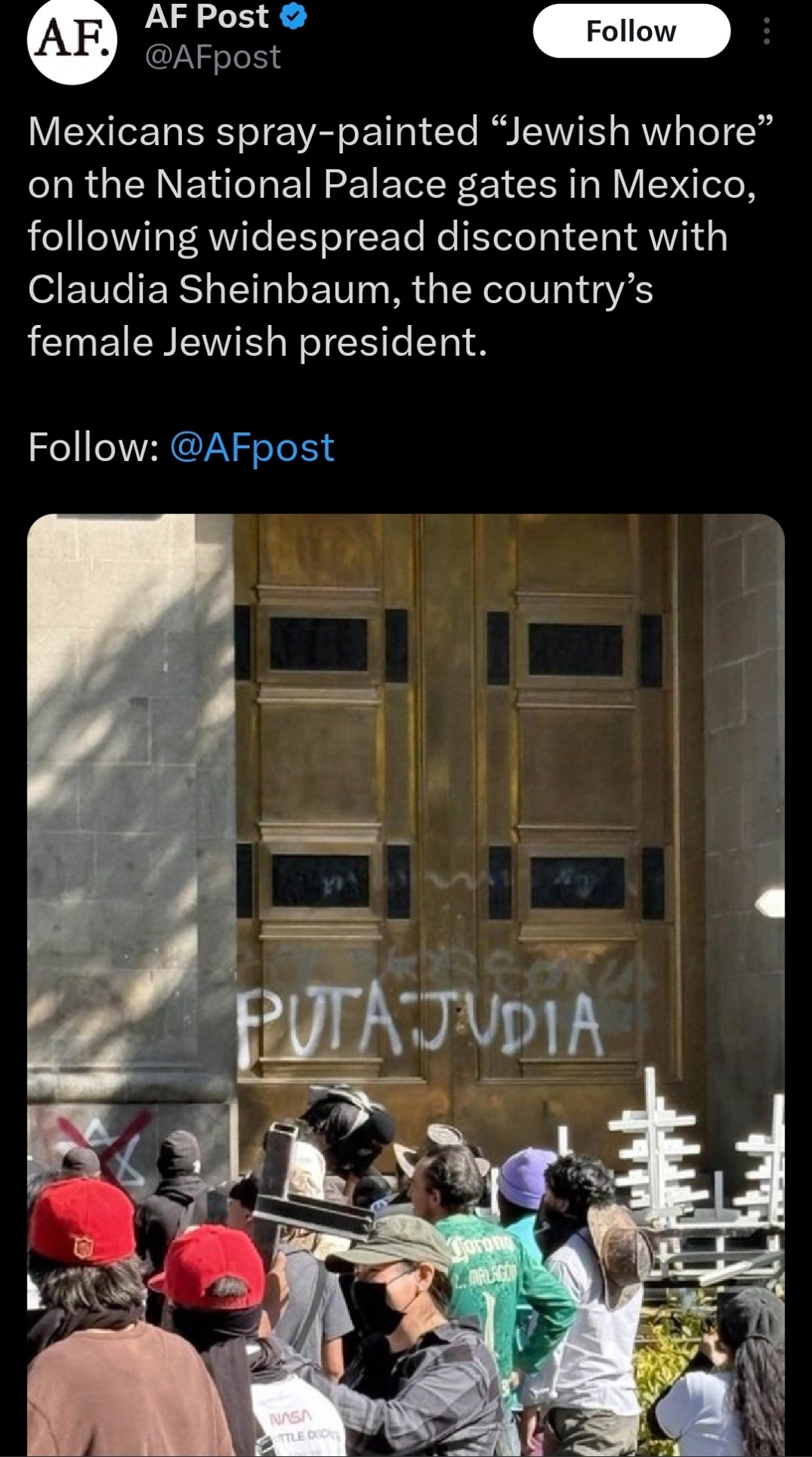
Task: Open the three-dot more options menu
Action: tap(767, 32)
